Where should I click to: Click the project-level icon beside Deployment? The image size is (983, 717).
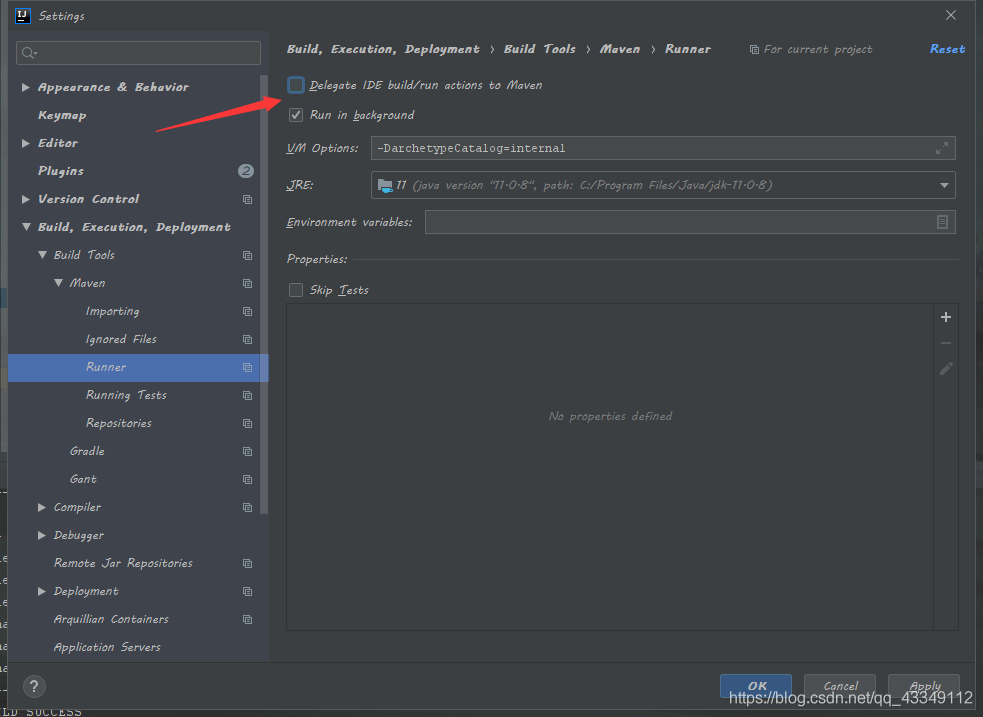tap(248, 592)
